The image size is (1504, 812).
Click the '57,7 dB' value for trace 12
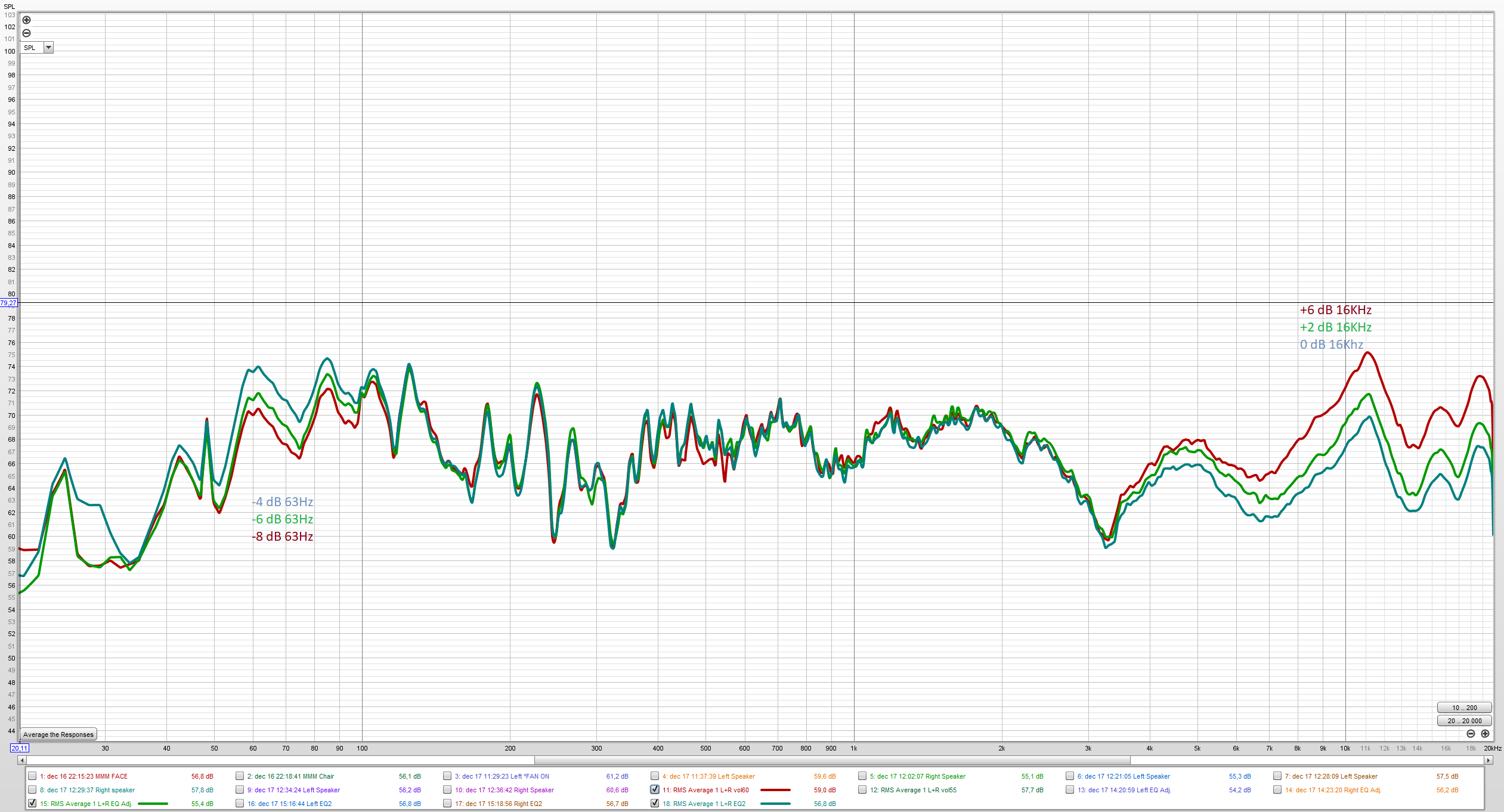(1032, 790)
